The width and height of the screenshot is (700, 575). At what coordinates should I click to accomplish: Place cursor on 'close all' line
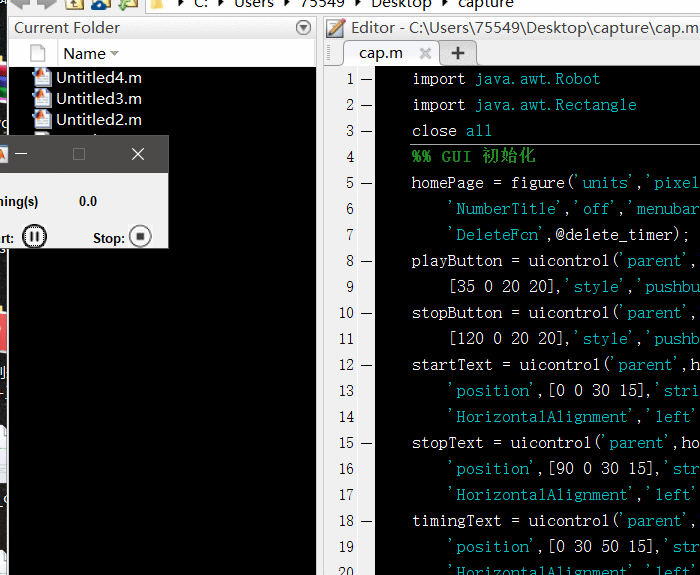coord(451,131)
